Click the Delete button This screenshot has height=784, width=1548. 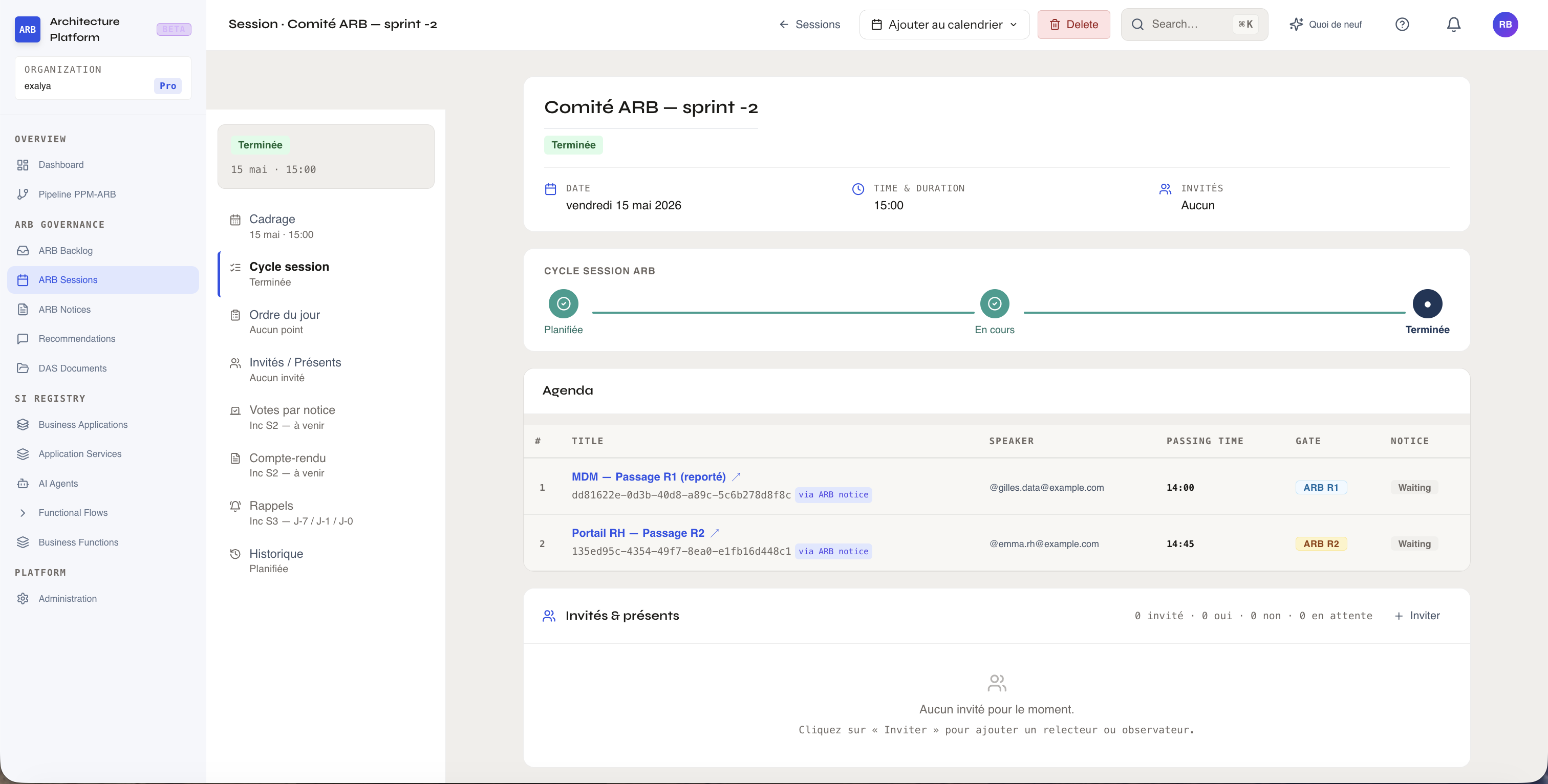[x=1073, y=25]
